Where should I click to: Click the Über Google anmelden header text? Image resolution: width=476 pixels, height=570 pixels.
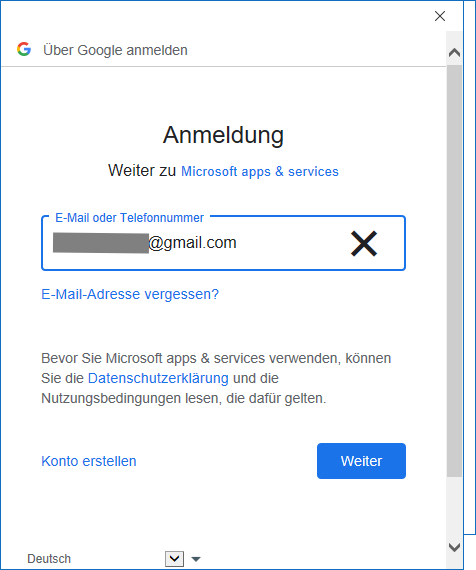click(x=115, y=50)
